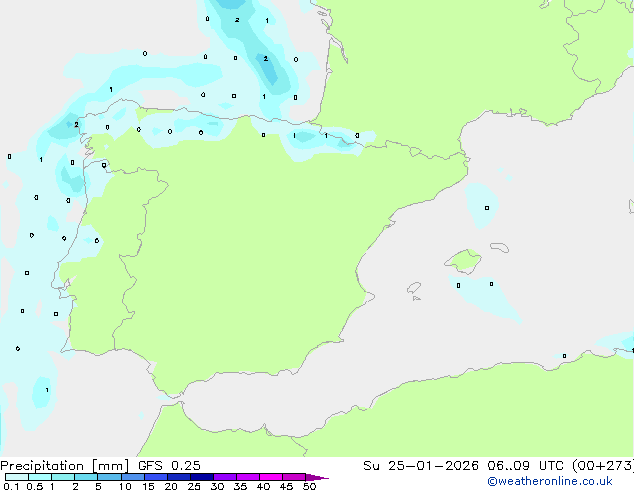The image size is (634, 490).
Task: Click the legend arrow tip beyond 50
Action: (319, 477)
